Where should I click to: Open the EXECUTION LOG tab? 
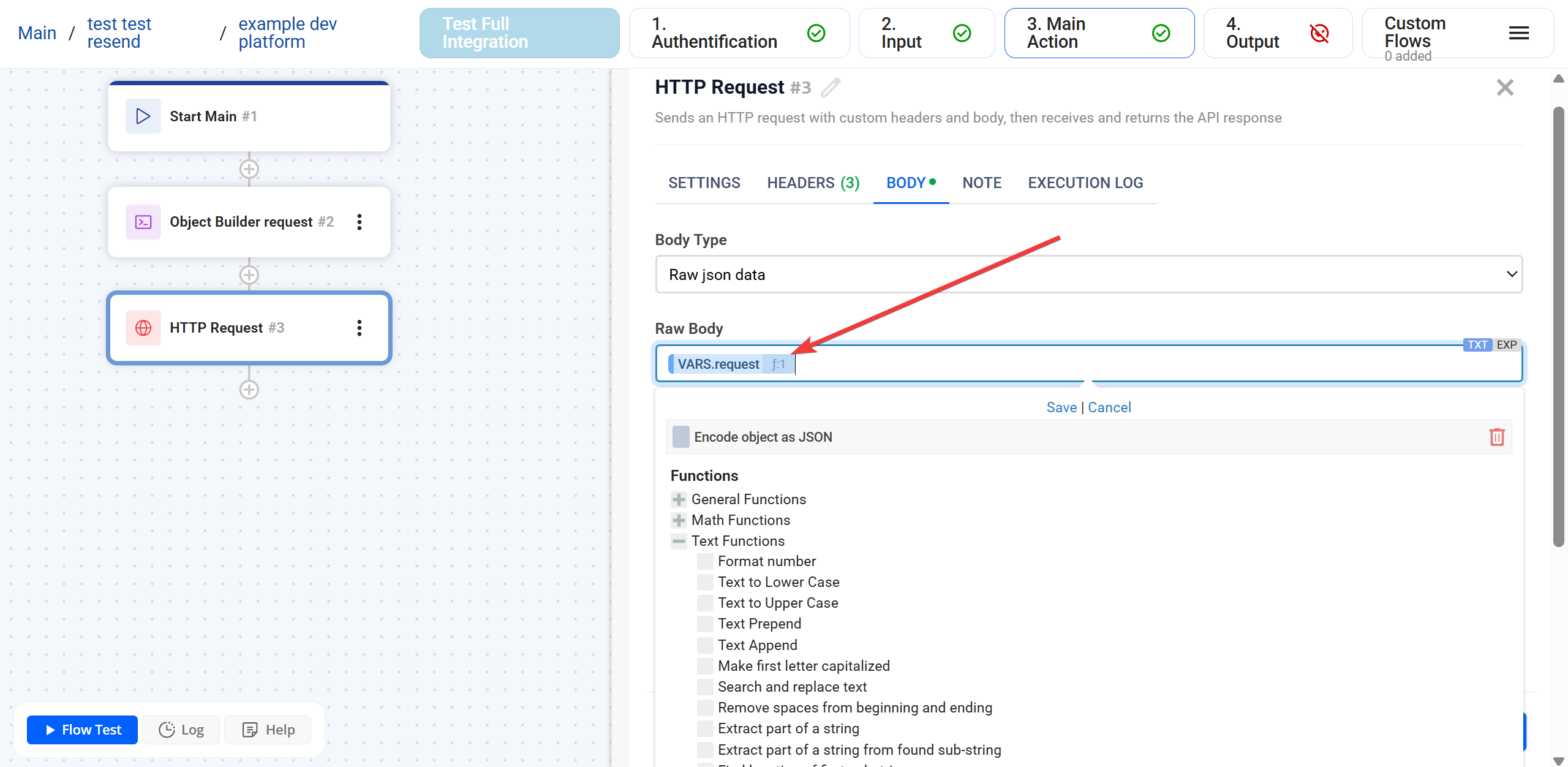point(1085,183)
